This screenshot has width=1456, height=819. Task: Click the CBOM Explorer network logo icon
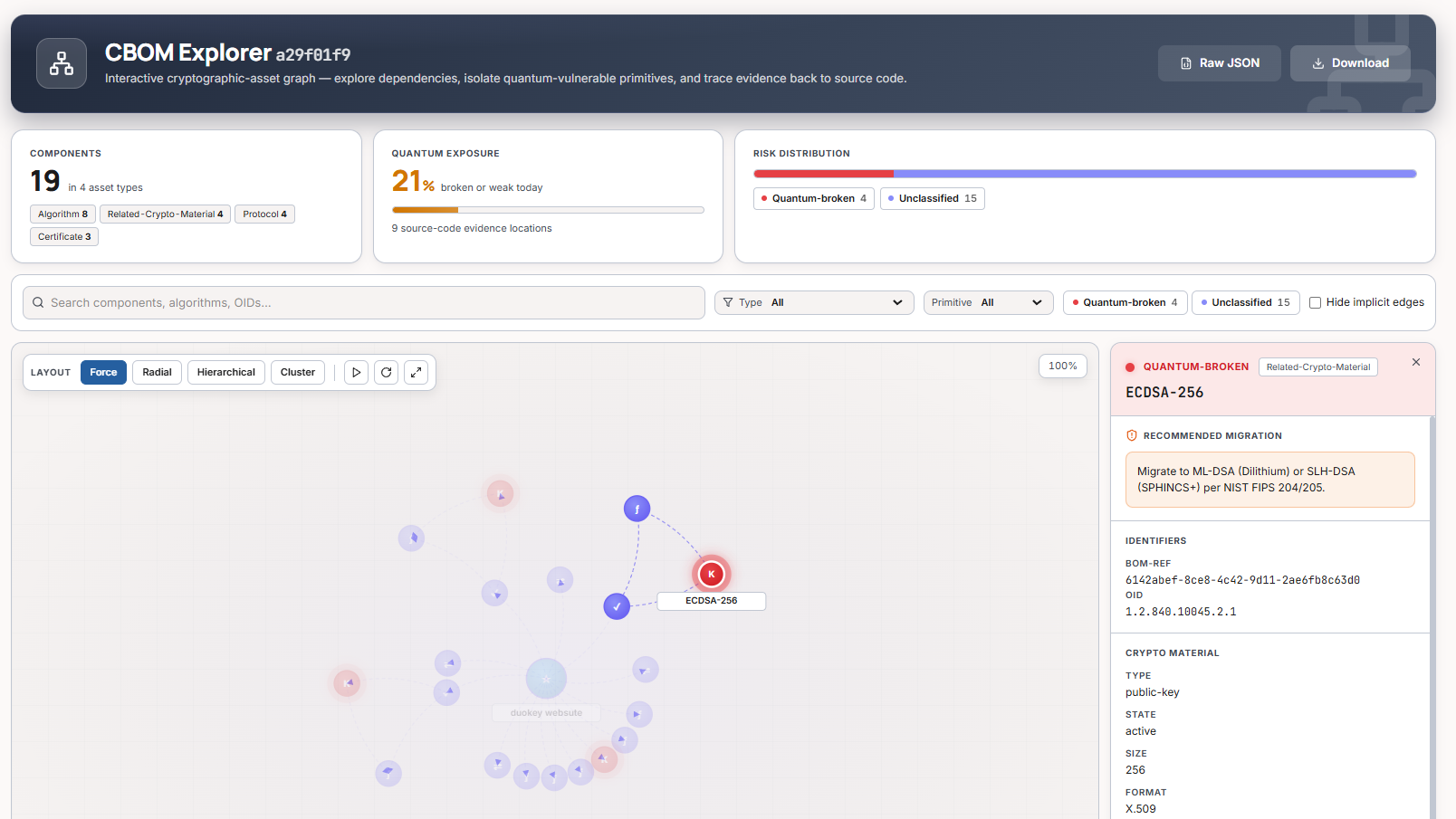coord(62,63)
